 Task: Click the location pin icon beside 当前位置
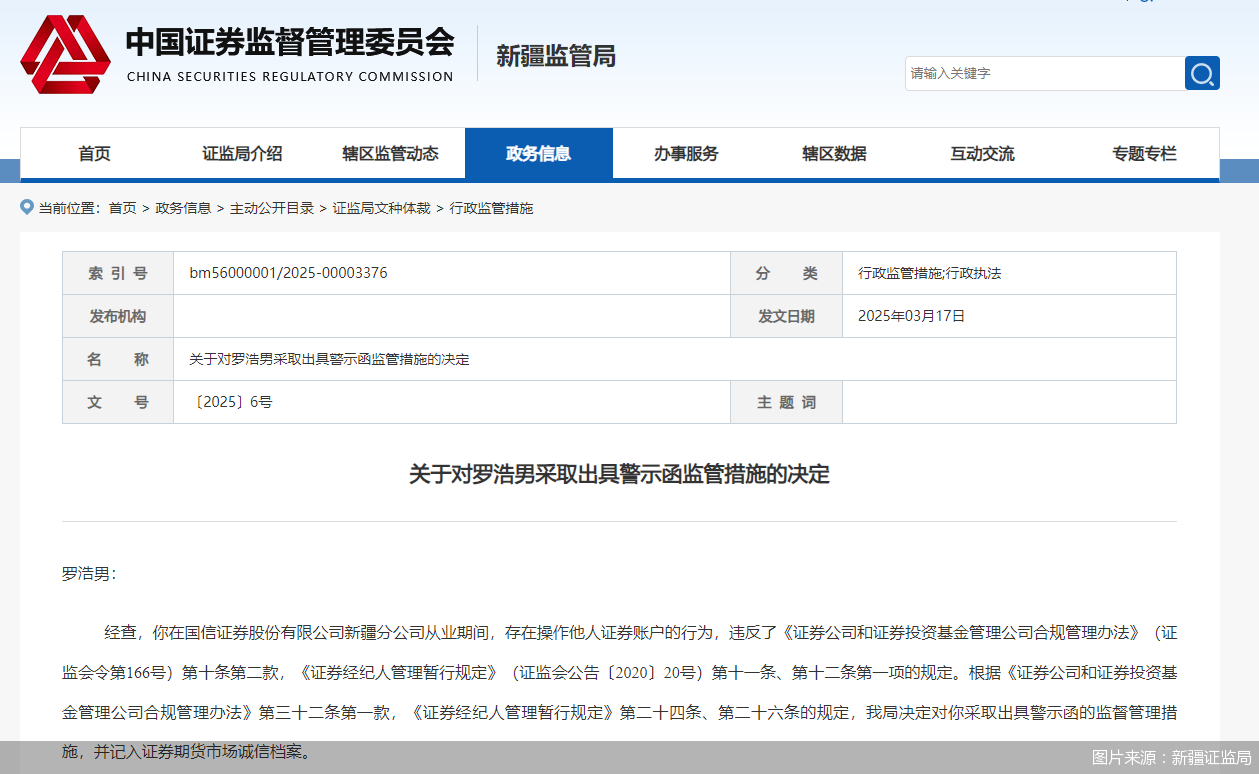coord(26,207)
